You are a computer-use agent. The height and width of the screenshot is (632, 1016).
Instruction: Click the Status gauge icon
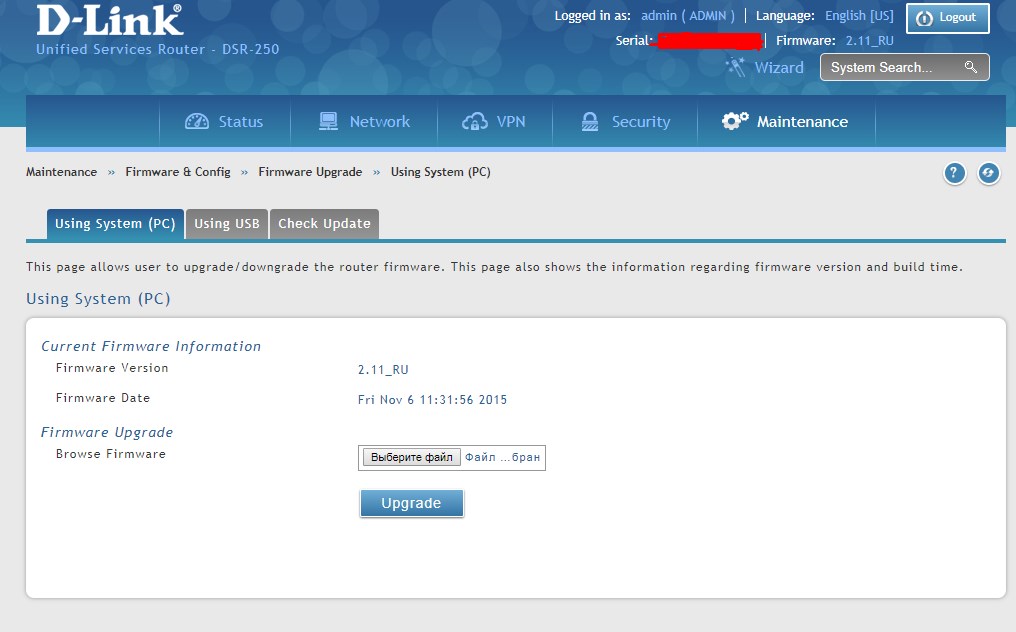[197, 122]
